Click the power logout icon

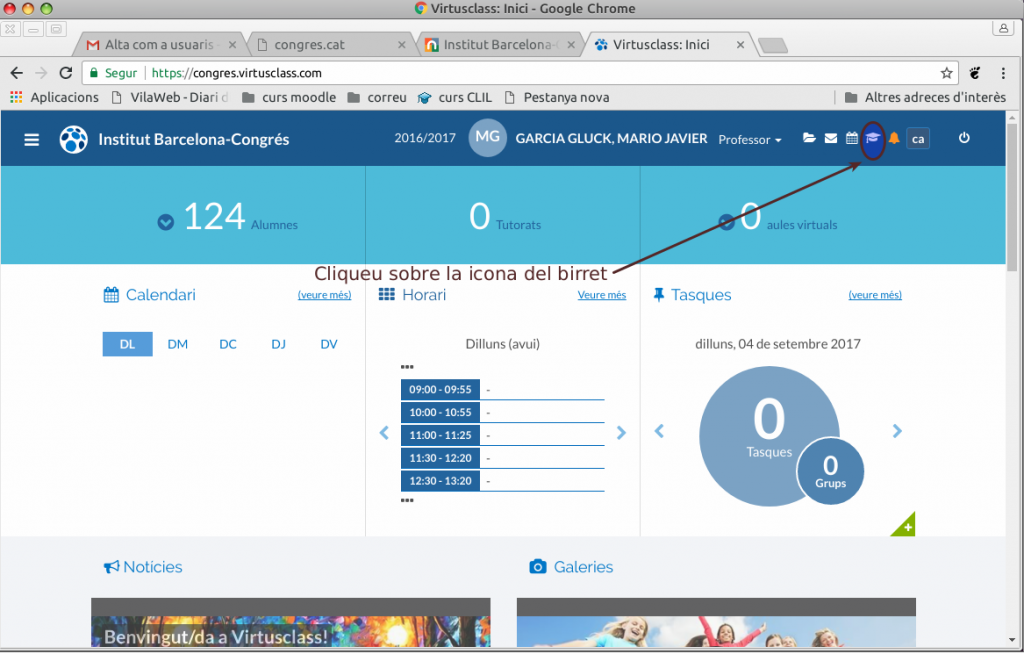964,138
